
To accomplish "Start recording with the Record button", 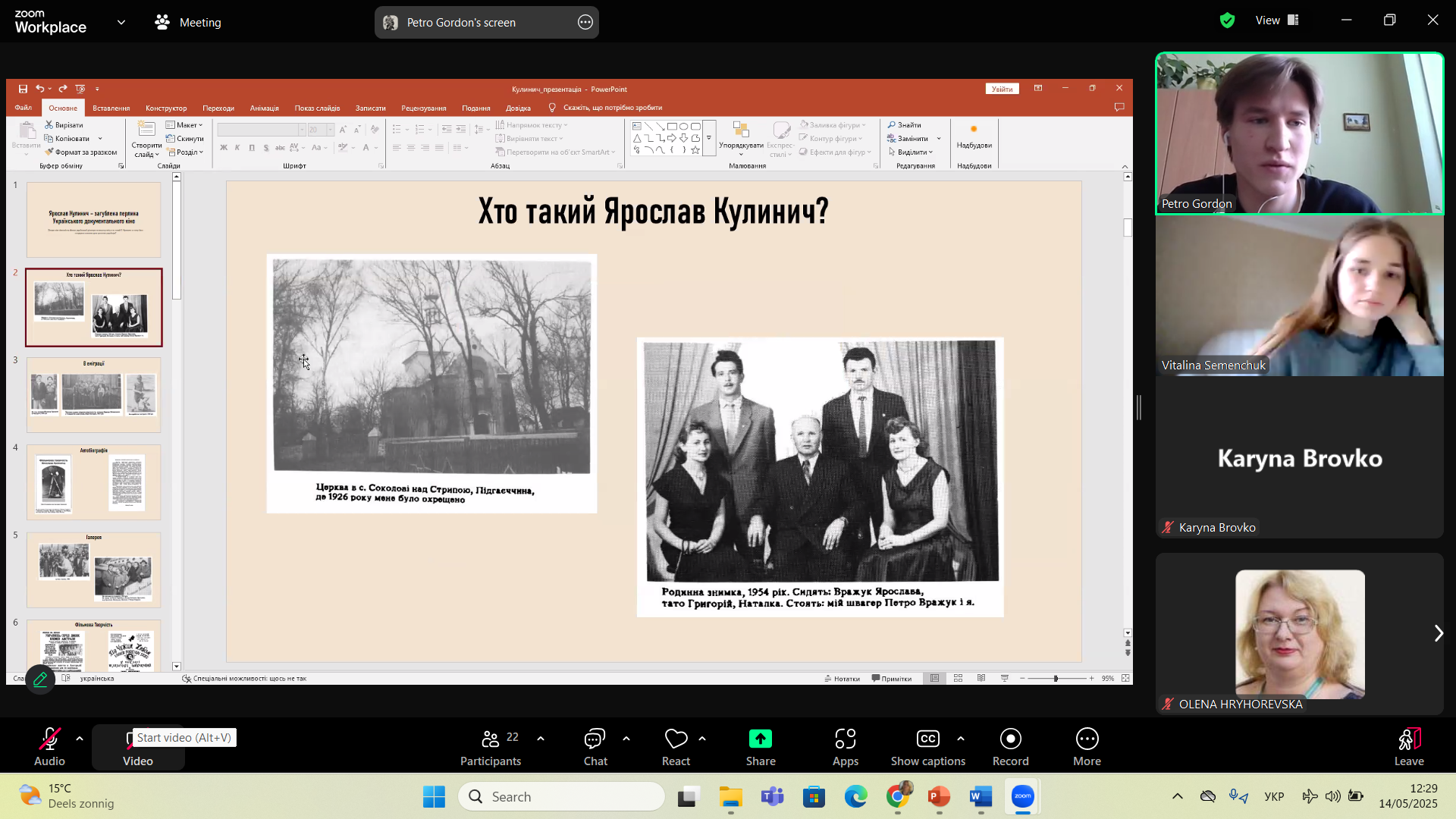I will (x=1010, y=747).
